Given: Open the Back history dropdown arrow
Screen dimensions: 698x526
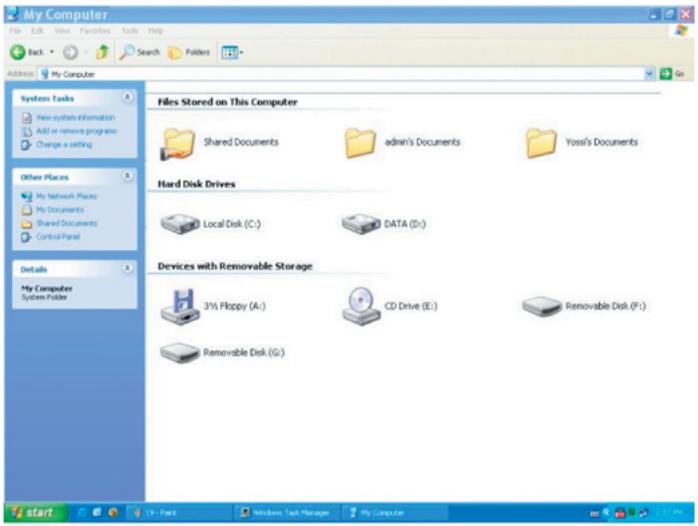Looking at the screenshot, I should (52, 53).
